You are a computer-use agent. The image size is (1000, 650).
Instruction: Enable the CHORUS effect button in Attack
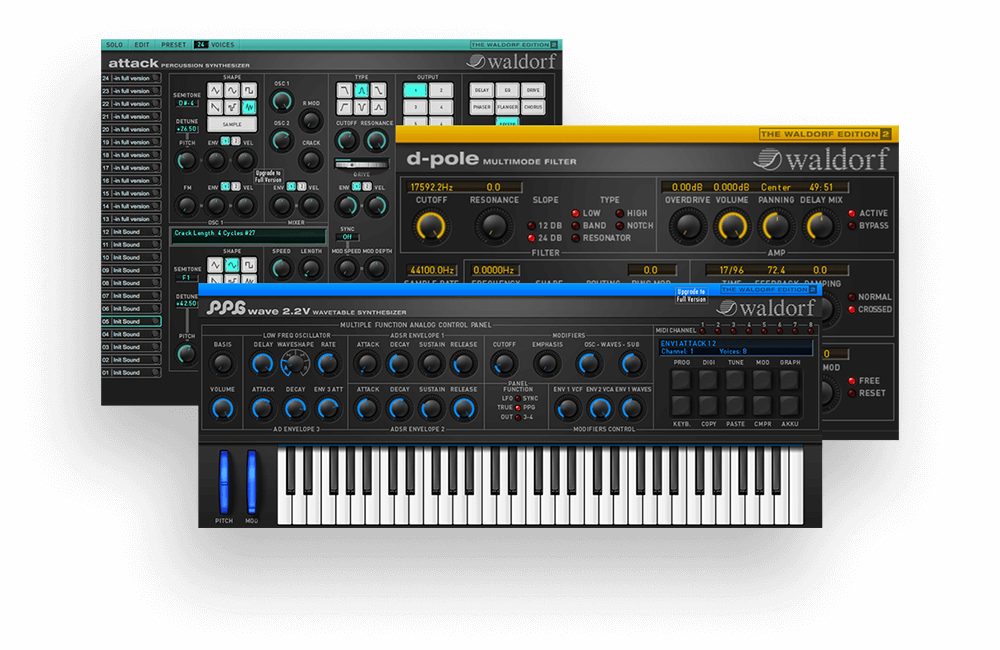(533, 107)
